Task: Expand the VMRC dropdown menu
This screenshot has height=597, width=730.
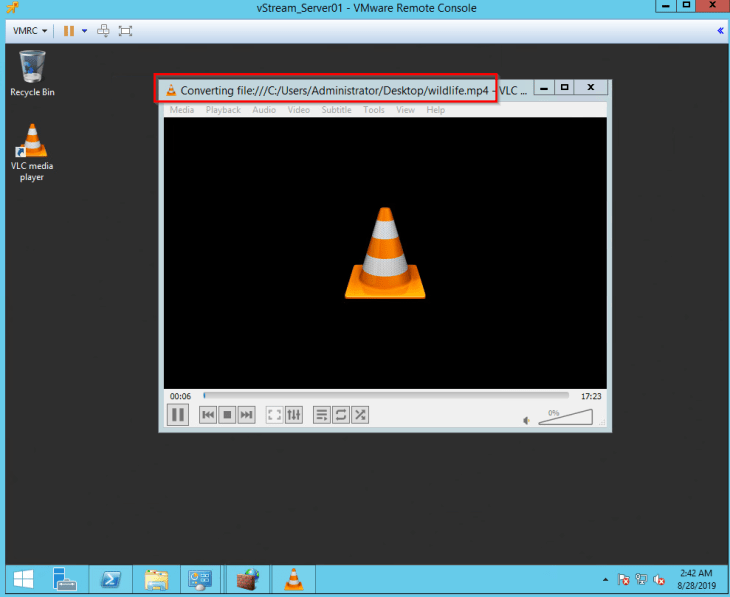Action: point(31,30)
